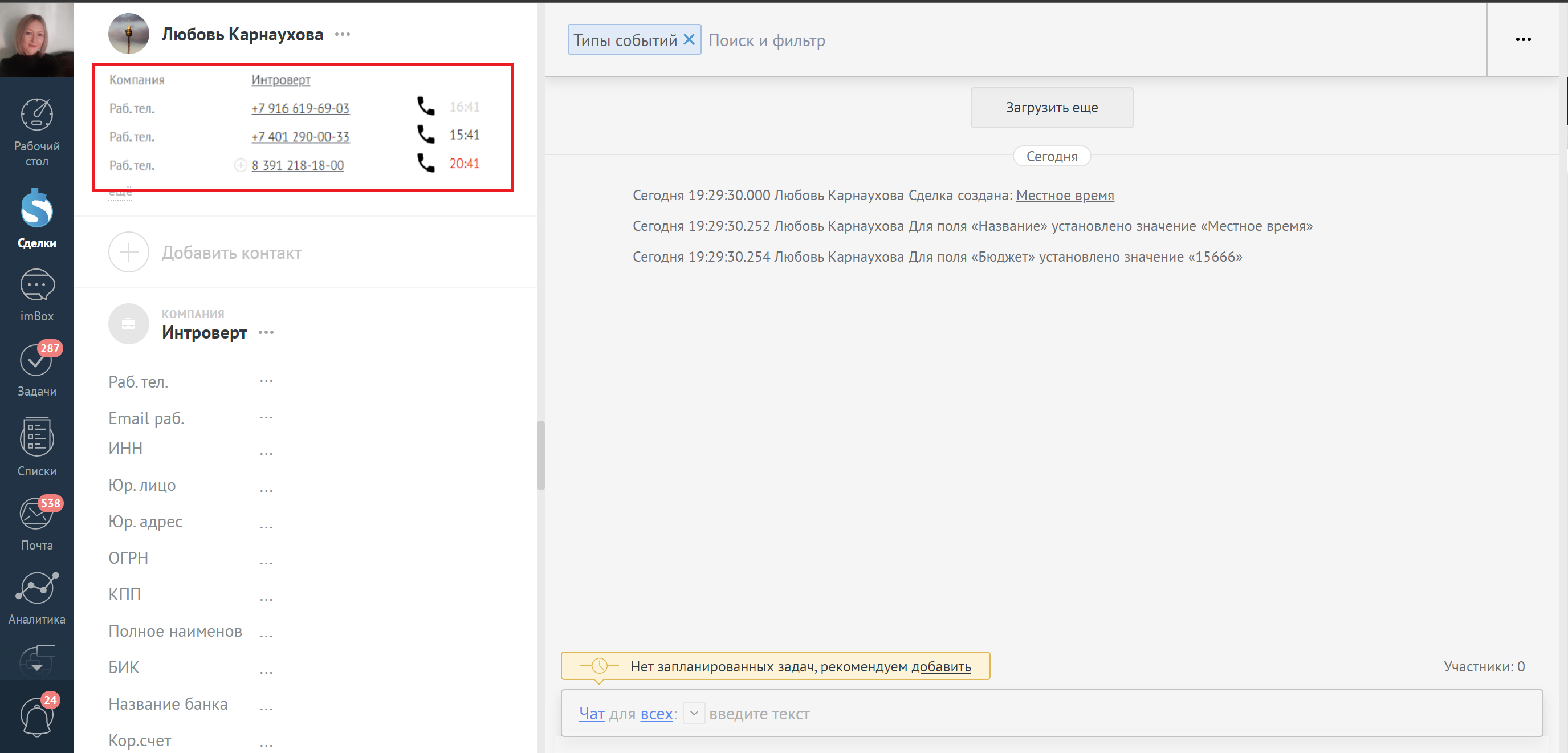This screenshot has width=1568, height=753.
Task: Click the всех recipient link
Action: (656, 714)
